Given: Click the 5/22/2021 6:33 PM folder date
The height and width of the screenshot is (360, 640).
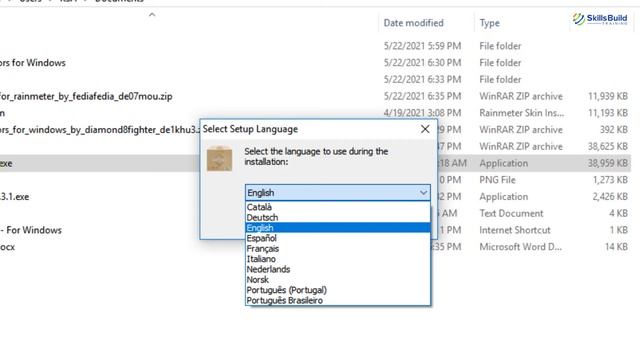Looking at the screenshot, I should [422, 80].
